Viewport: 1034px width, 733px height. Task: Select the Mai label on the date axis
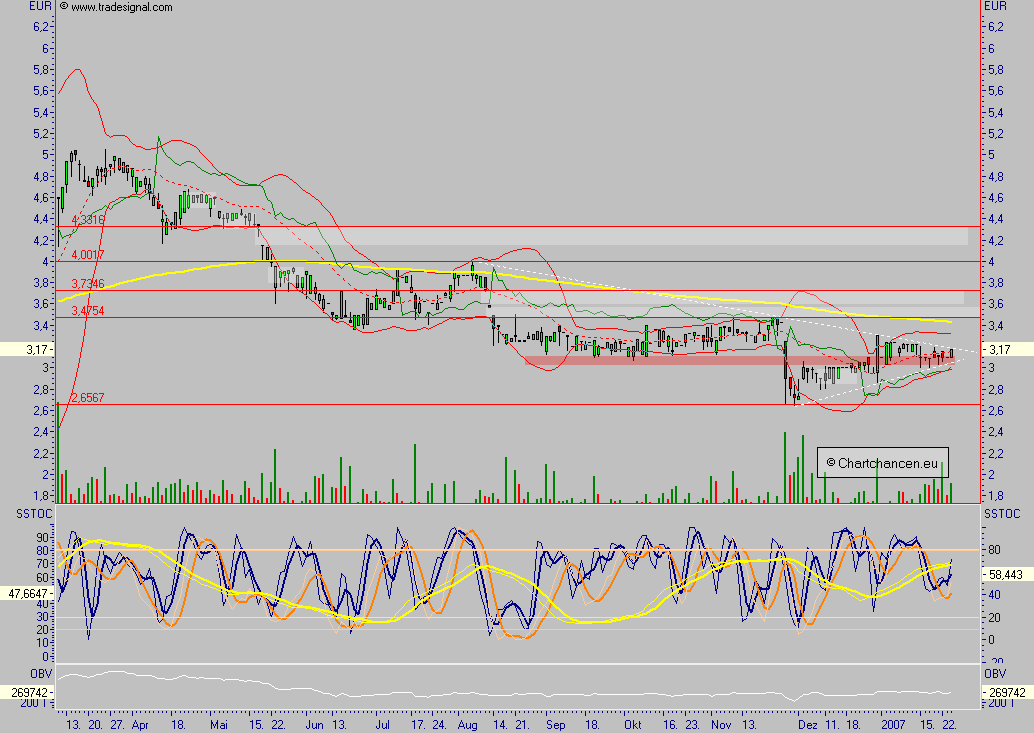[219, 725]
